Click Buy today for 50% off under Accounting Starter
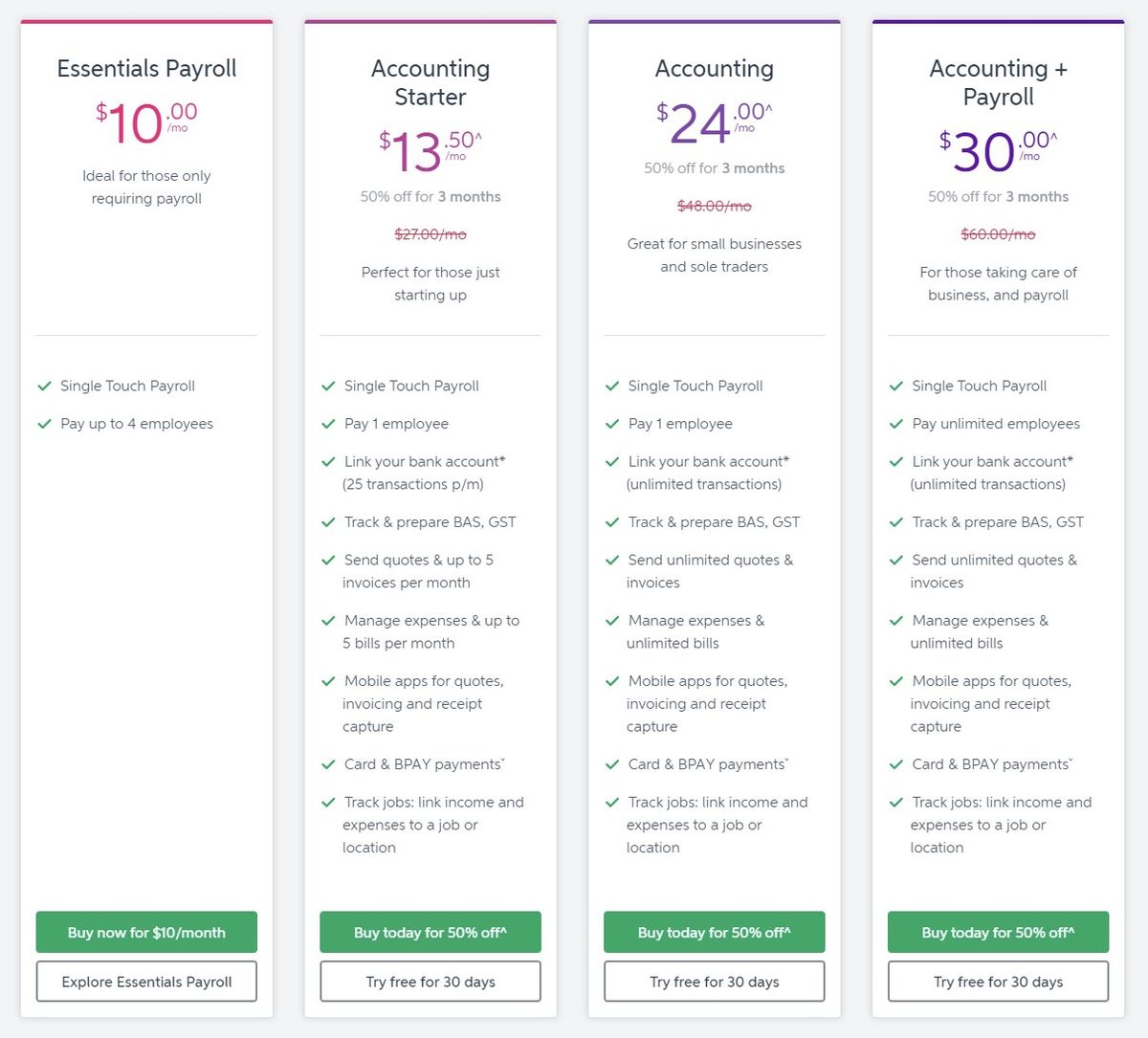Image resolution: width=1148 pixels, height=1038 pixels. coord(430,932)
